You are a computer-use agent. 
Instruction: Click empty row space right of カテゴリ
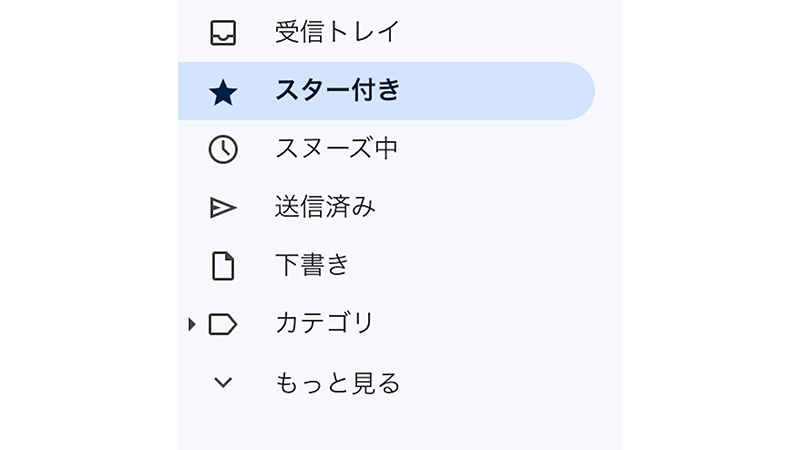[500, 323]
